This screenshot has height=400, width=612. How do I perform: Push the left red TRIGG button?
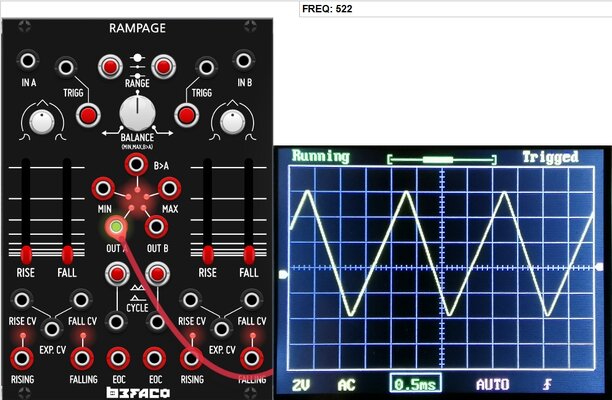(x=88, y=115)
